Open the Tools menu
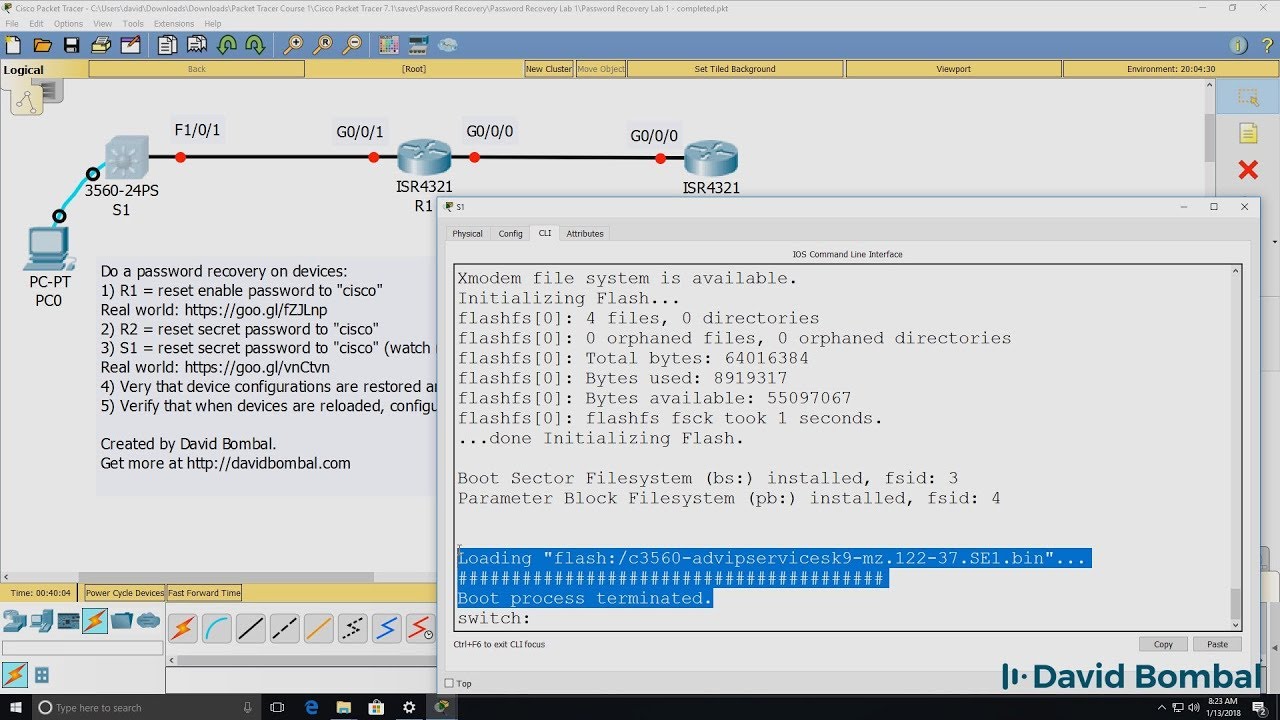1280x720 pixels. (x=133, y=23)
